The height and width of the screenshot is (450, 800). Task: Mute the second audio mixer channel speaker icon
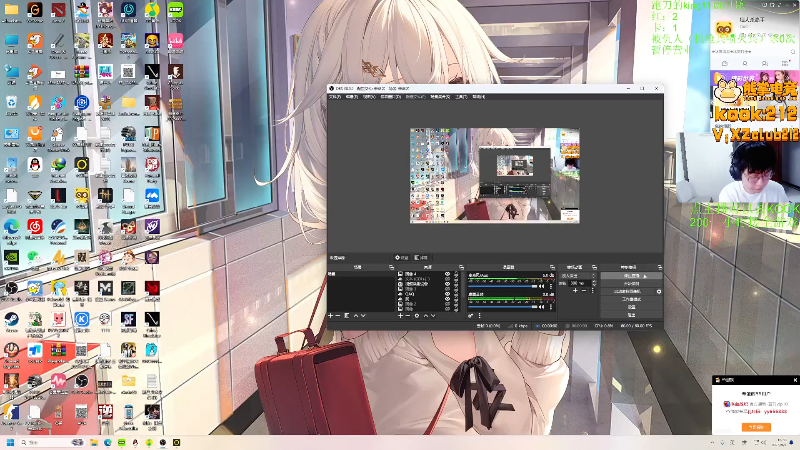click(x=541, y=307)
